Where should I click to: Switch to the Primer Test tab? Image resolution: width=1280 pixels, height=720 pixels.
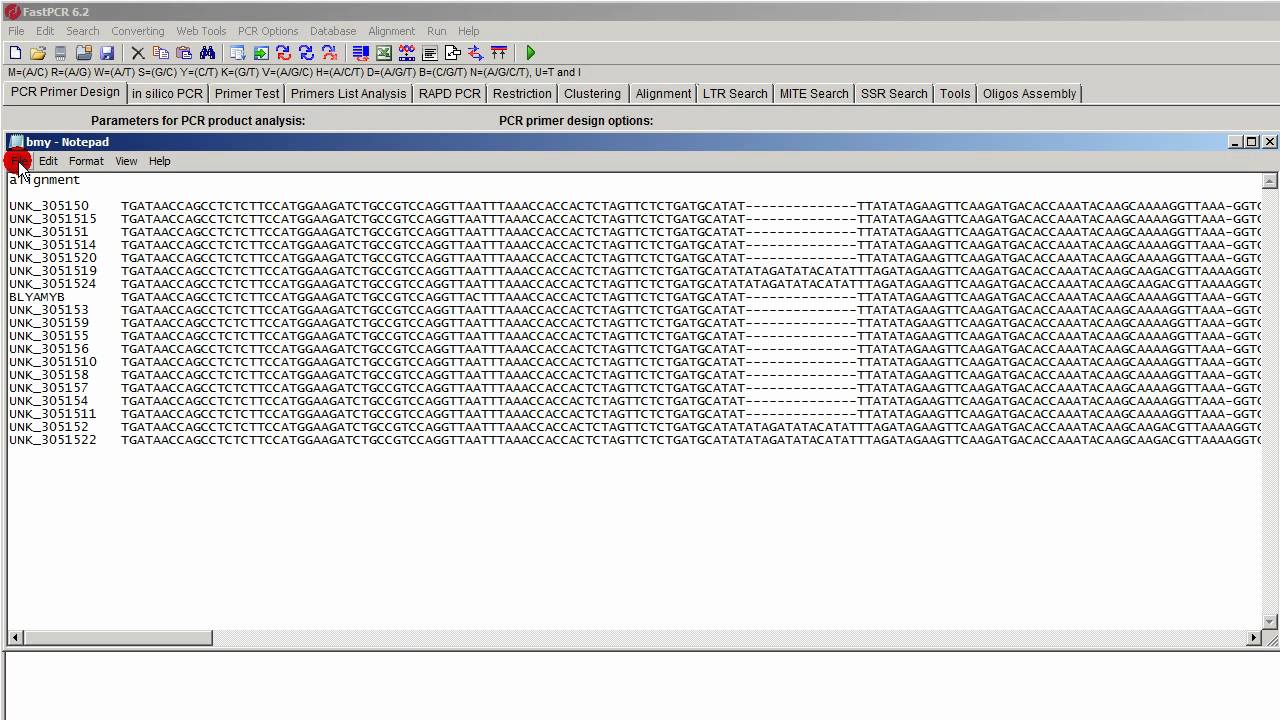click(x=247, y=93)
